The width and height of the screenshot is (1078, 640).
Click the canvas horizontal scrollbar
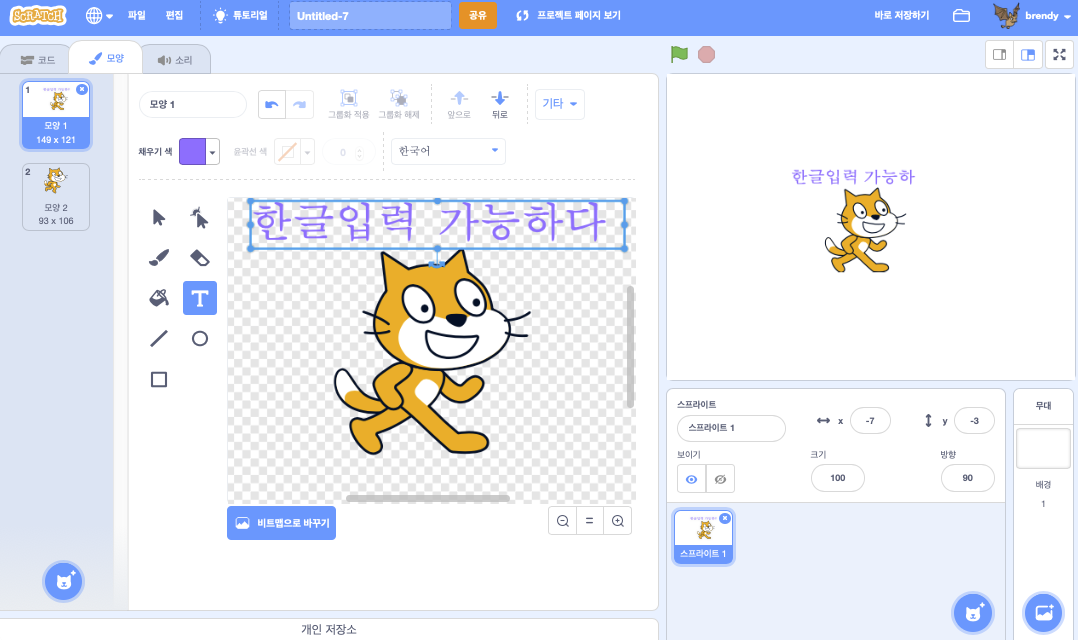[428, 498]
